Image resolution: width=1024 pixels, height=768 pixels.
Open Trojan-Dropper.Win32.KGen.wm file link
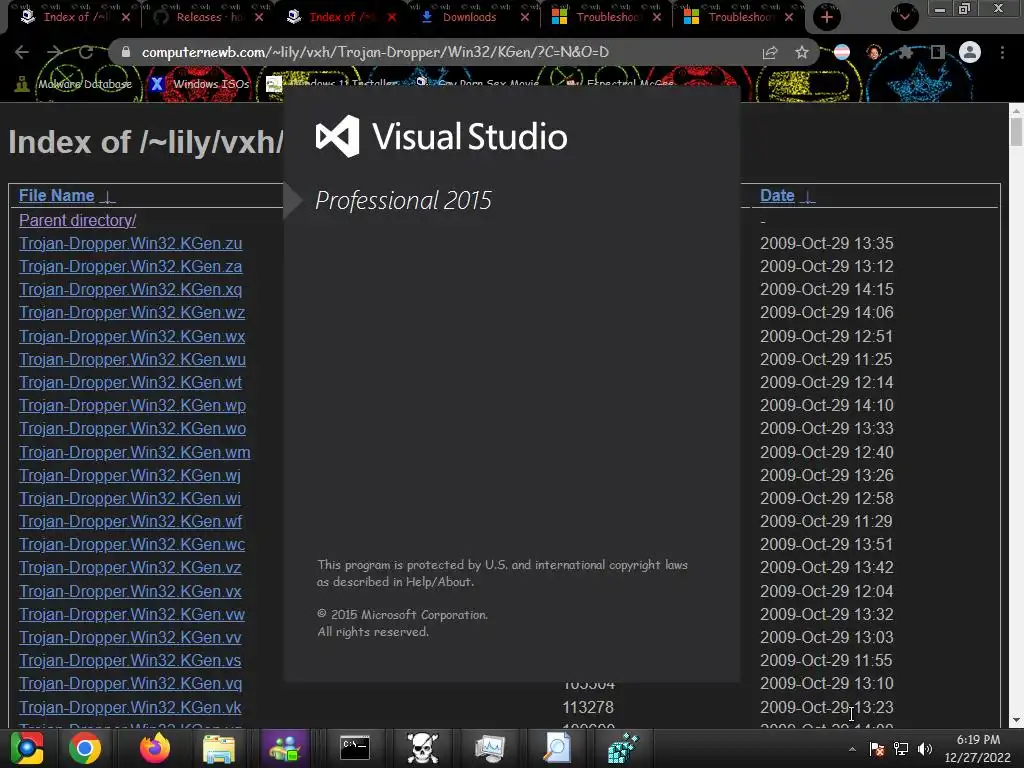coord(135,452)
